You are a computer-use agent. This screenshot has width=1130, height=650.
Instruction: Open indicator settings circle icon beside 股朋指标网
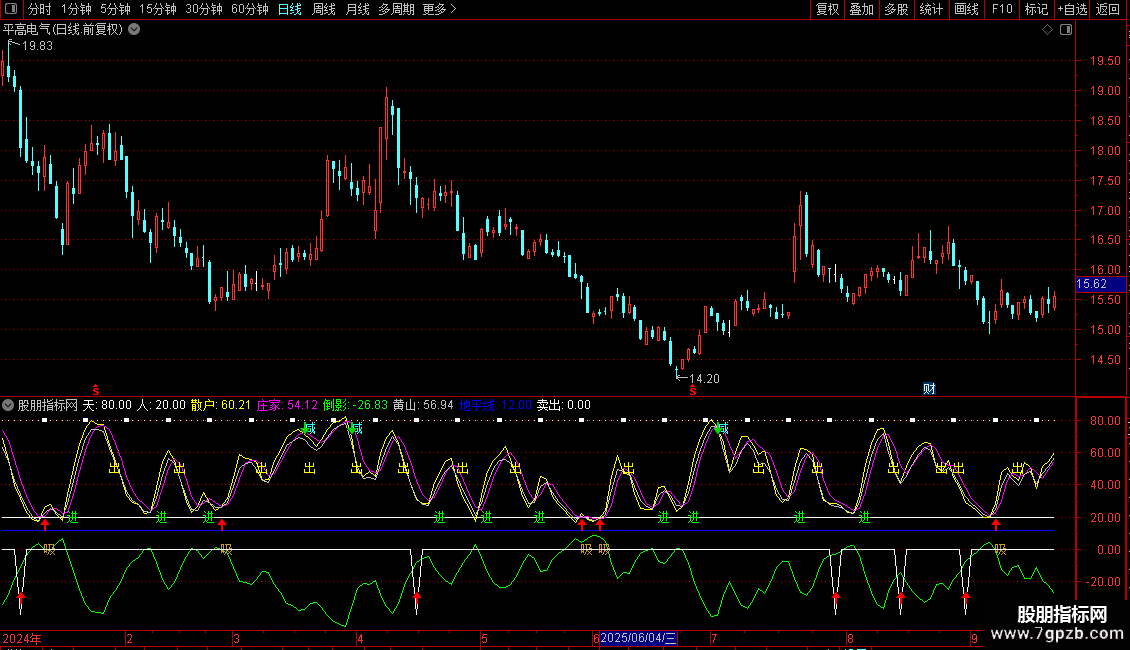[x=8, y=405]
